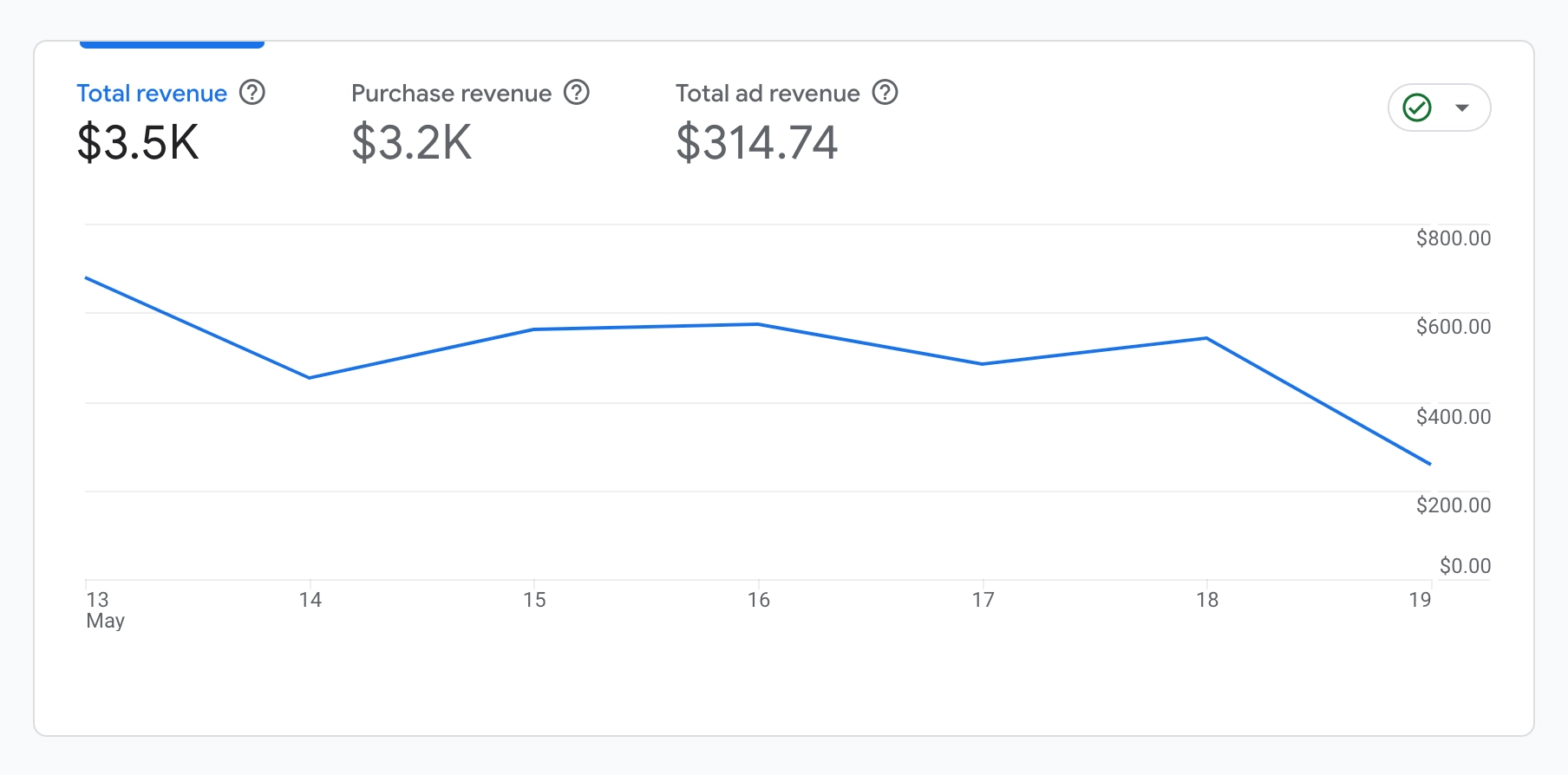Click the help icon beside Total ad revenue

885,92
